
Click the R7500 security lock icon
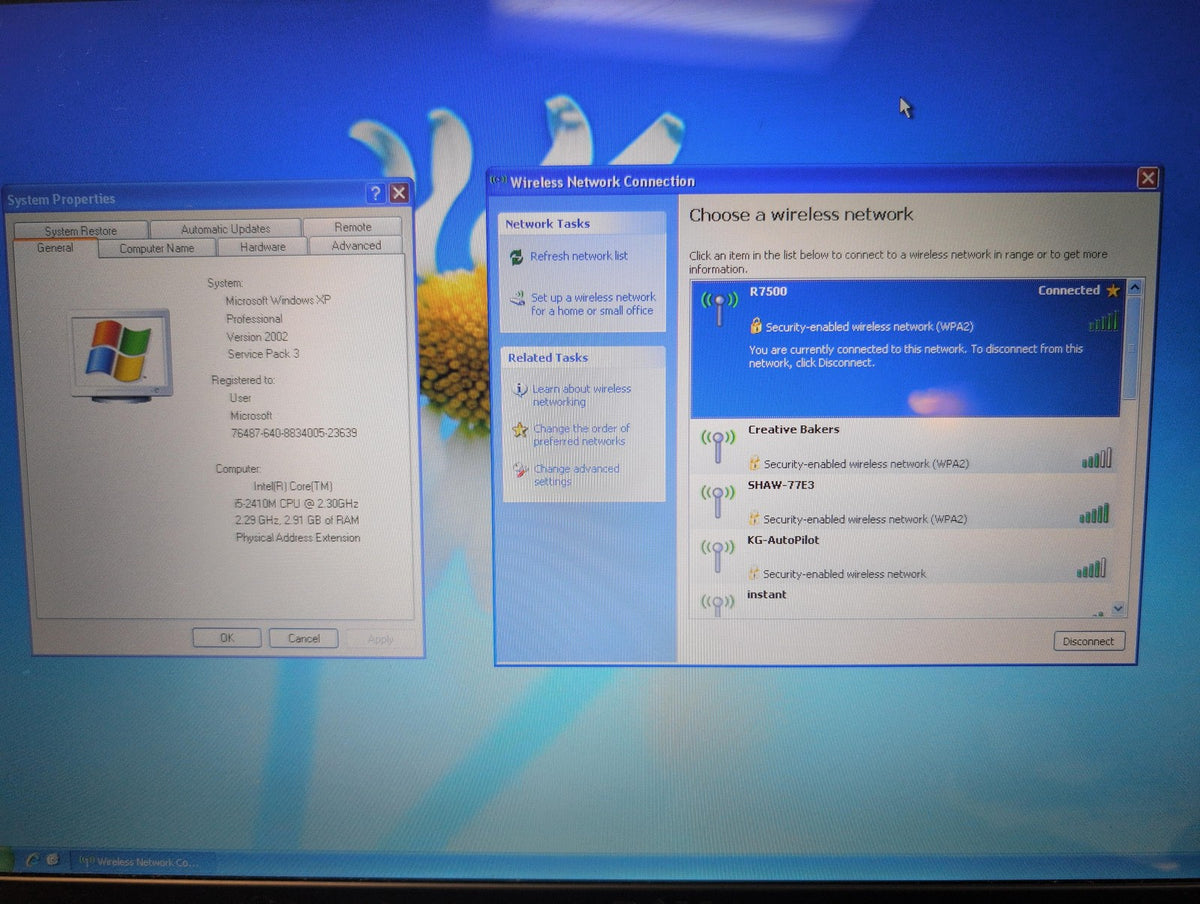[756, 326]
